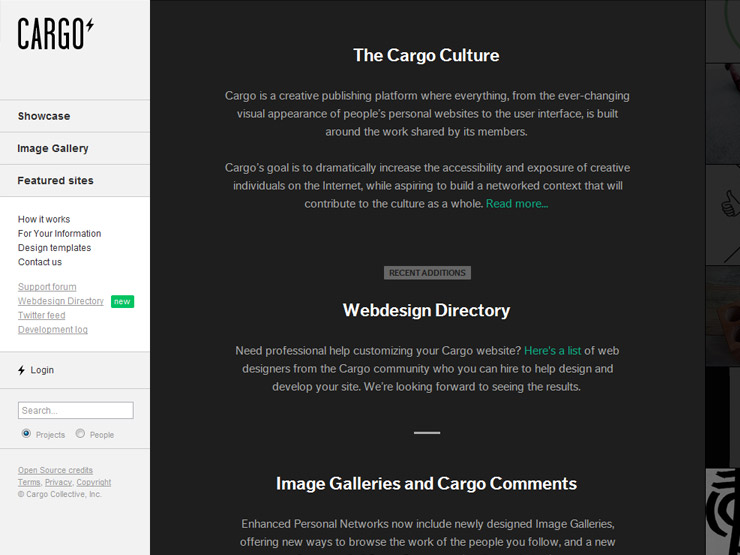The height and width of the screenshot is (555, 740).
Task: Open the Image Gallery section
Action: point(53,148)
